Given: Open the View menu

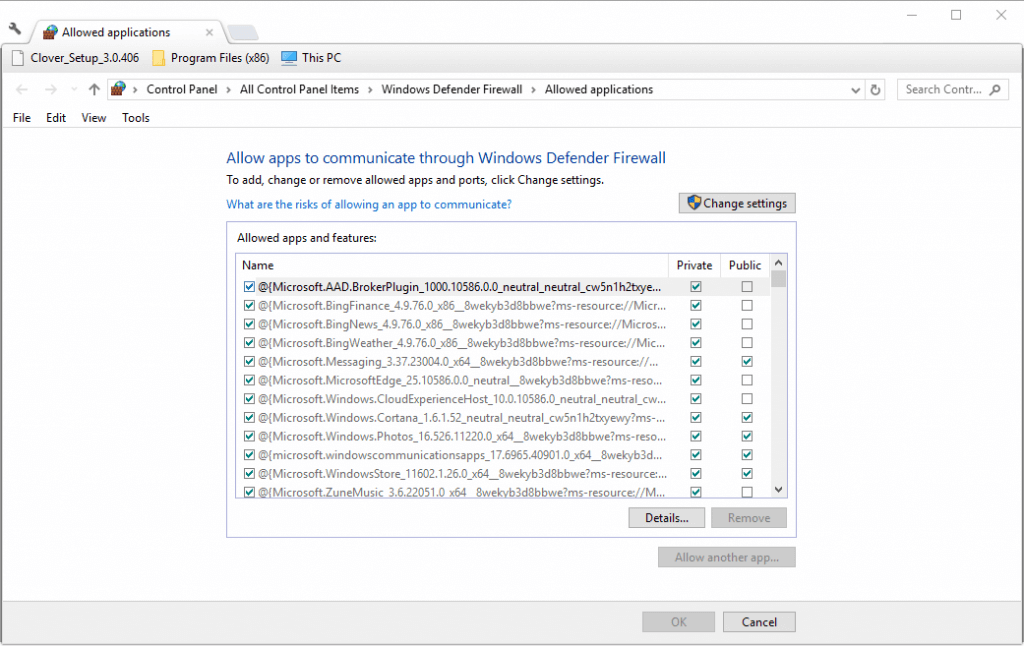Looking at the screenshot, I should [x=93, y=118].
